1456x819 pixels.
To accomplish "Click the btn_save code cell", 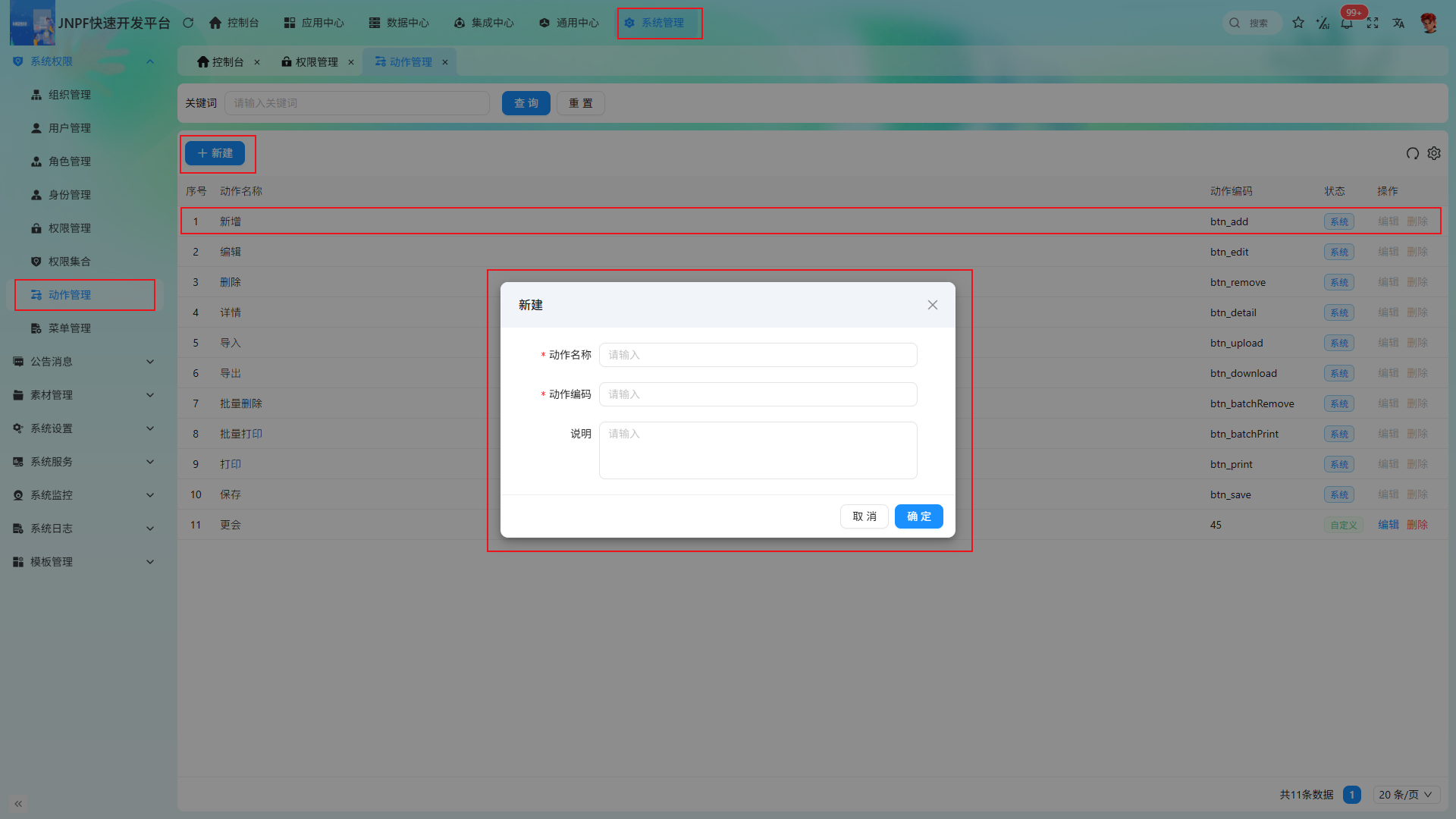I will point(1231,494).
